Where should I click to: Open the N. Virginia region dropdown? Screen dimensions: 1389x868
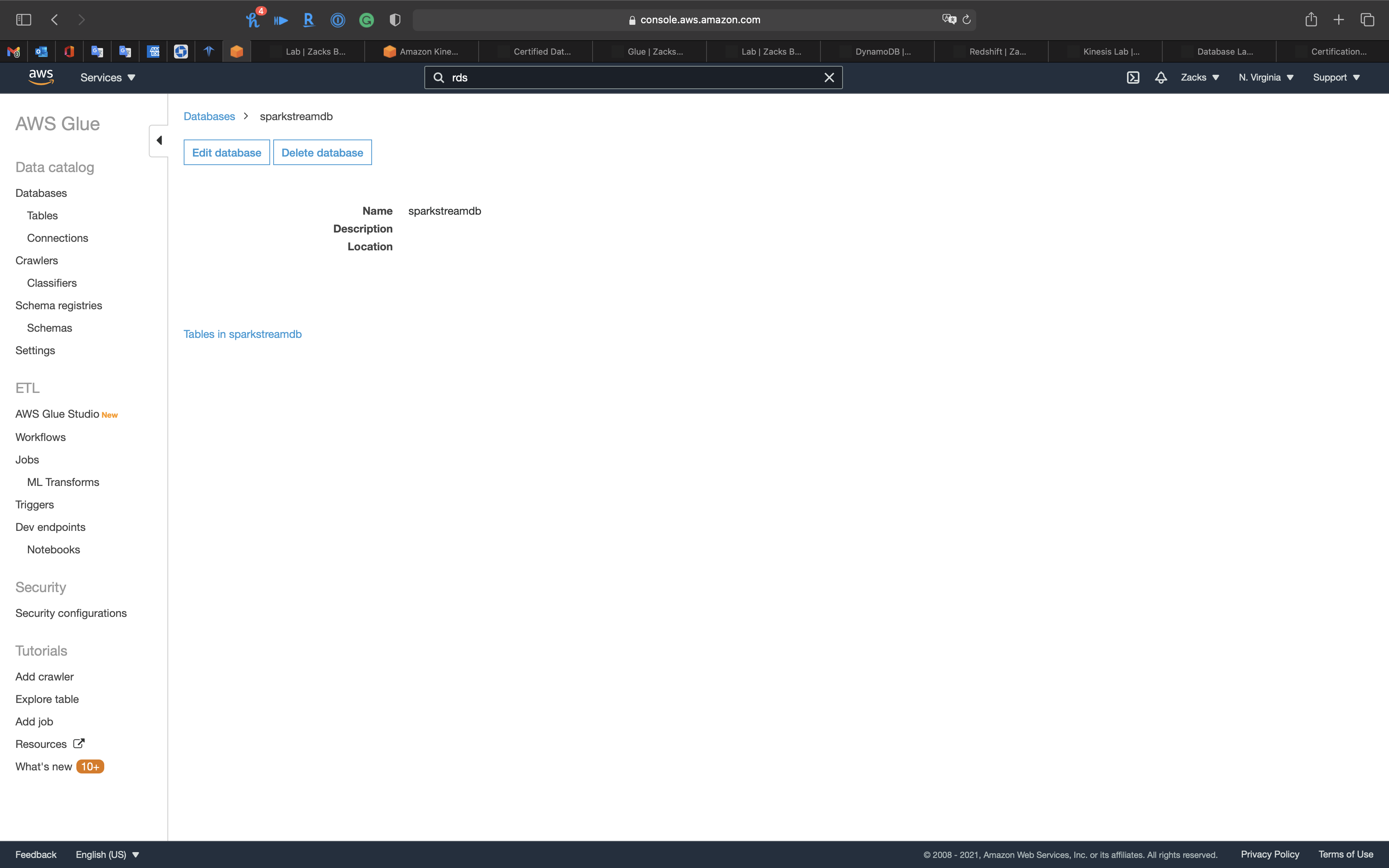click(x=1266, y=77)
